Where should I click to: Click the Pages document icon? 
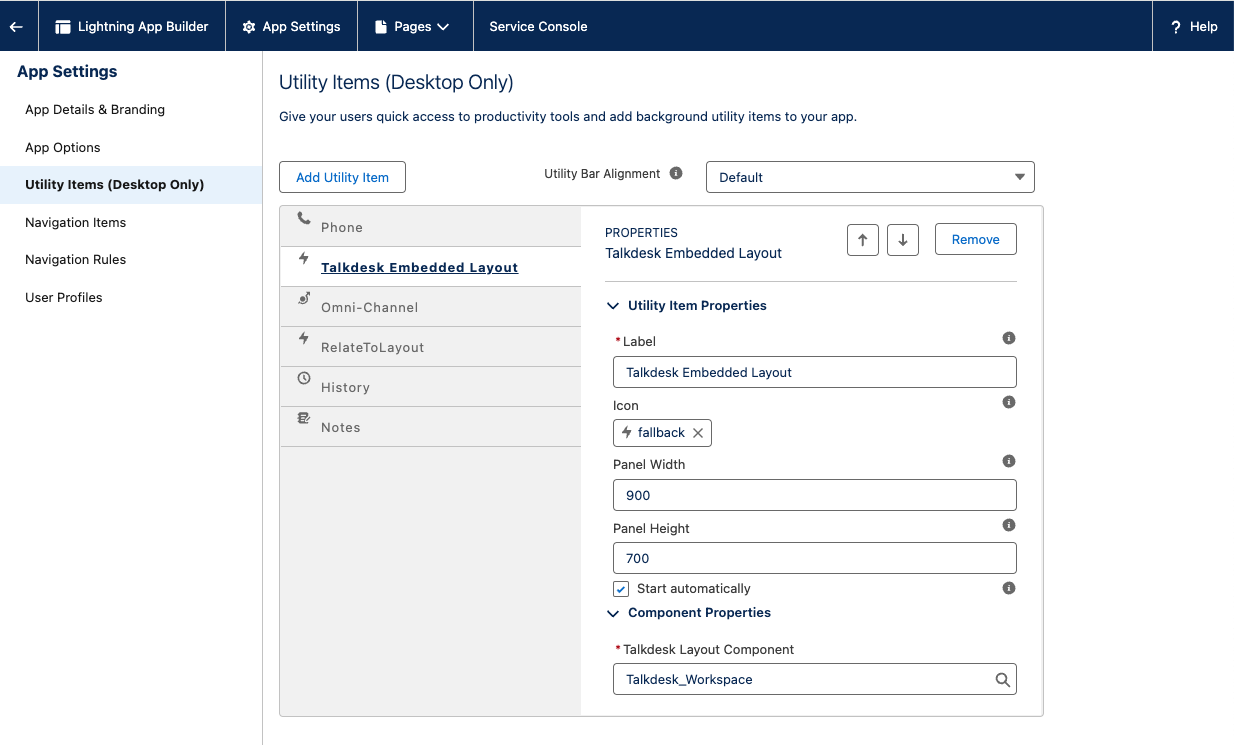(381, 27)
